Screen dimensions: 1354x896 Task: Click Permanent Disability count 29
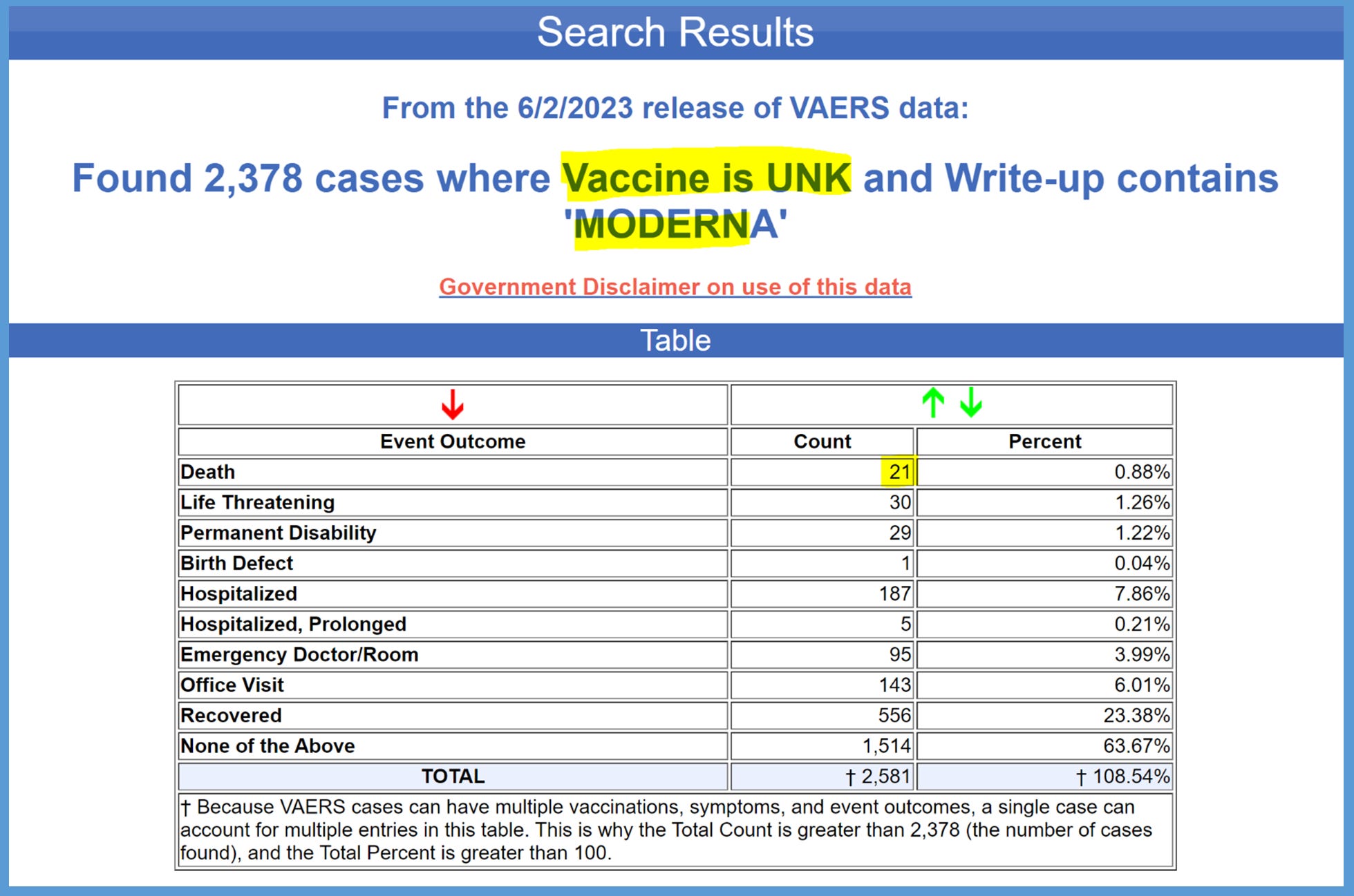822,533
